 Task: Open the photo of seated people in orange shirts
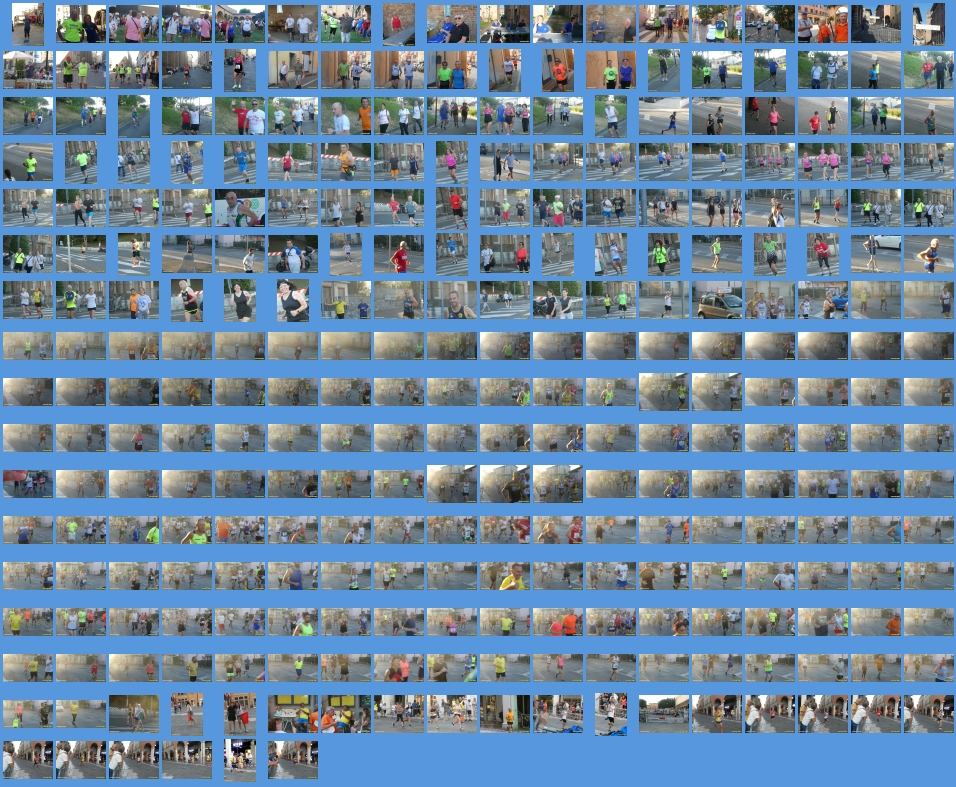[346, 714]
